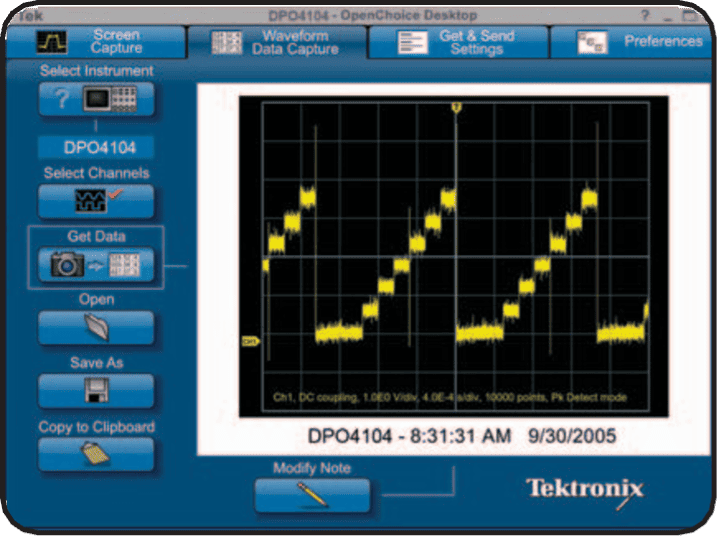Click the Open folder icon button

point(96,327)
